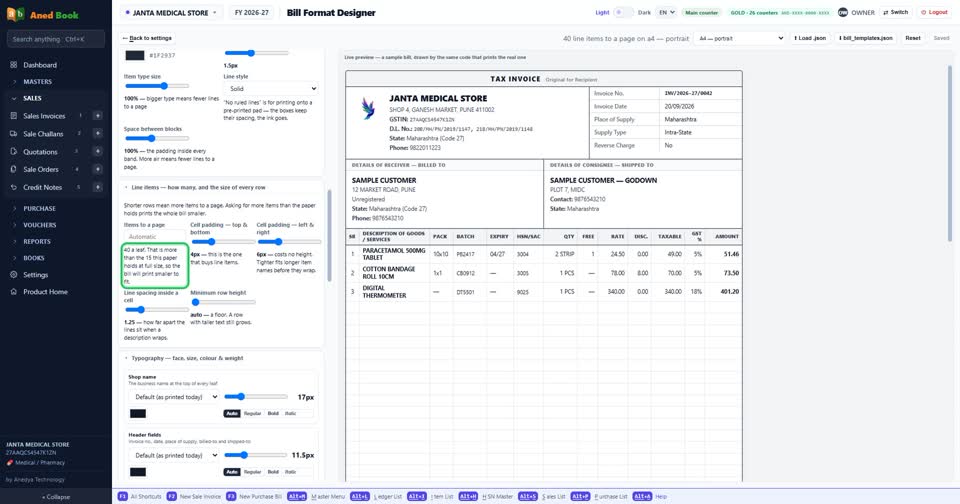Viewport: 960px width, 504px height.
Task: Click the Credit Notes sidebar icon
Action: coord(13,187)
